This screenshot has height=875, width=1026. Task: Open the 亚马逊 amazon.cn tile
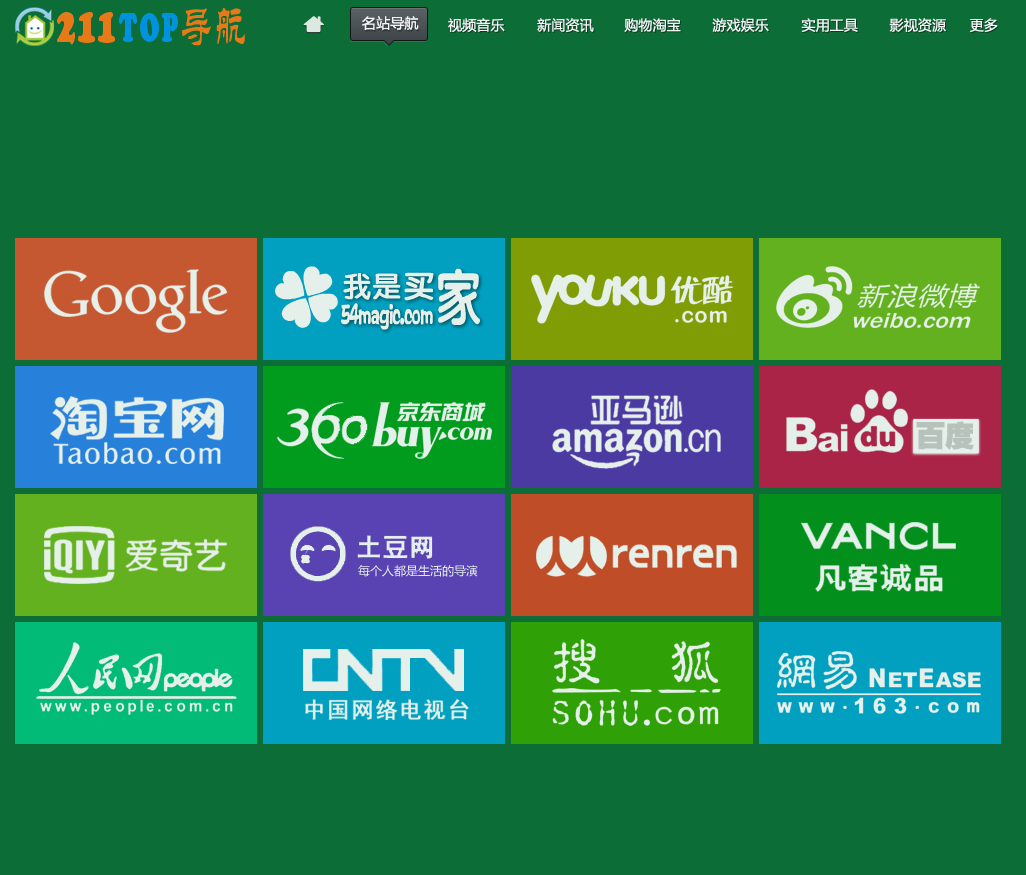click(632, 427)
